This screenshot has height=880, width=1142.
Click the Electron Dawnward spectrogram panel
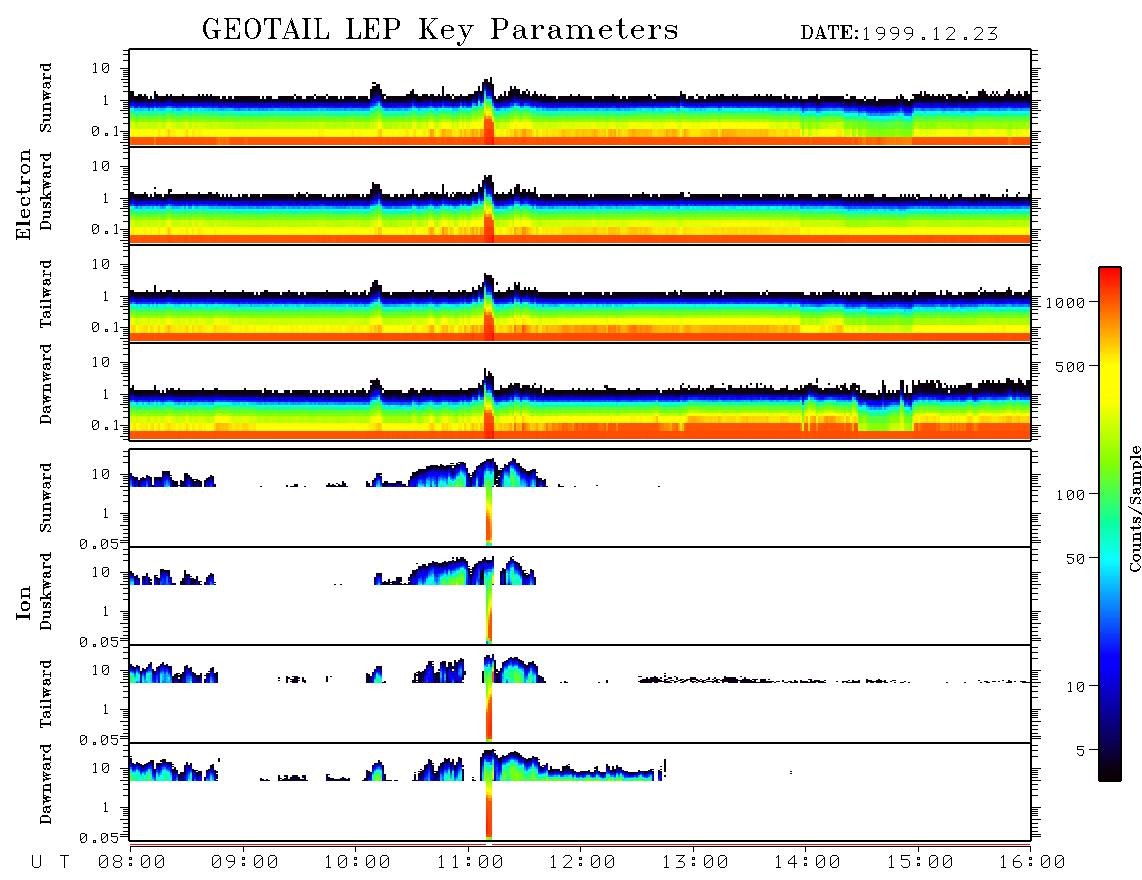[x=580, y=391]
